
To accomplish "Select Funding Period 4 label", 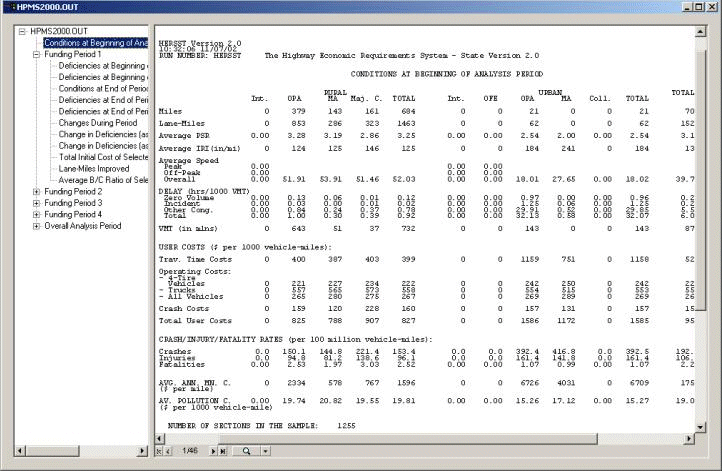I will tap(73, 215).
